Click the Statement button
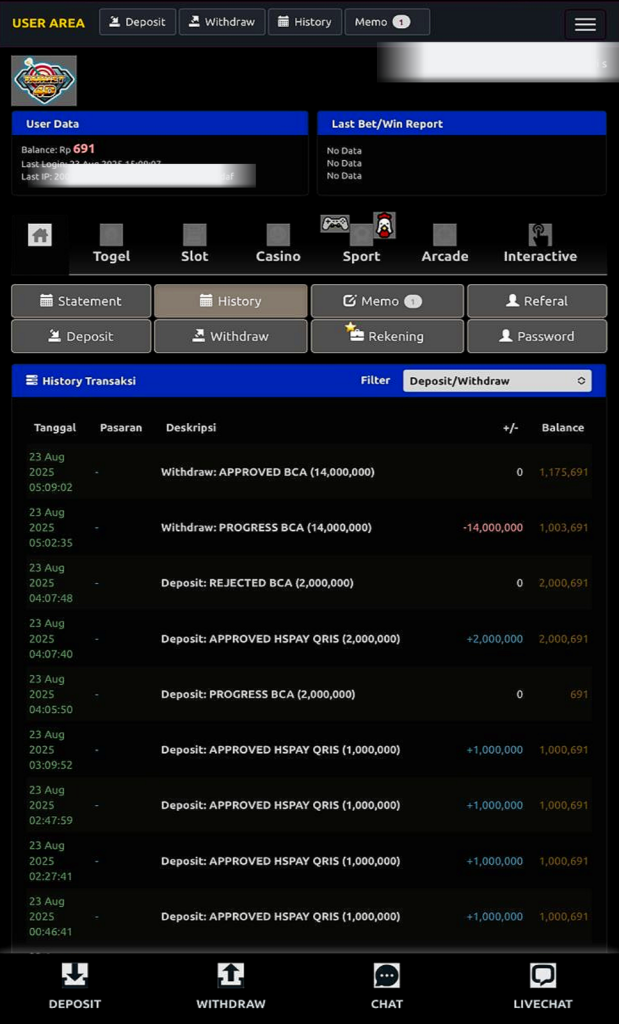Viewport: 619px width, 1024px height. pos(81,301)
